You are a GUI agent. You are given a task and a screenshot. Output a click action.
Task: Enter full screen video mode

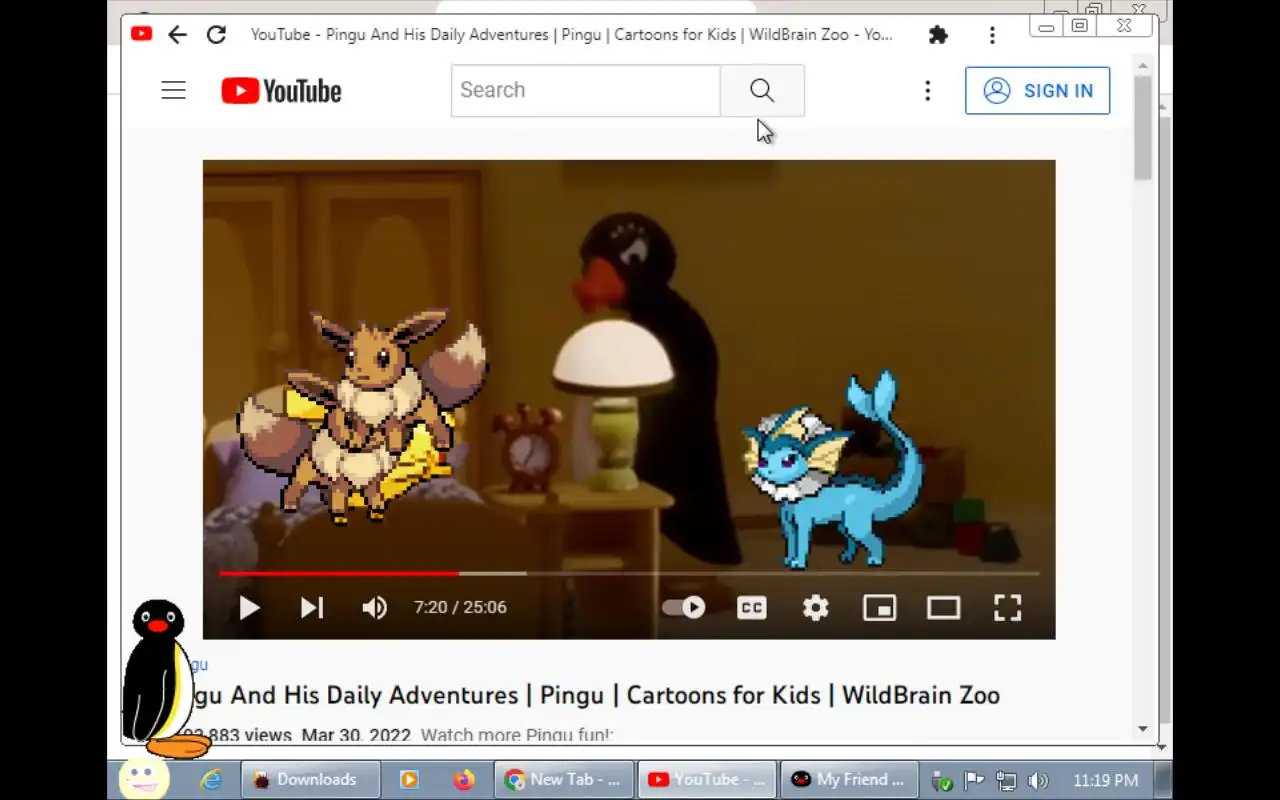pos(1007,607)
